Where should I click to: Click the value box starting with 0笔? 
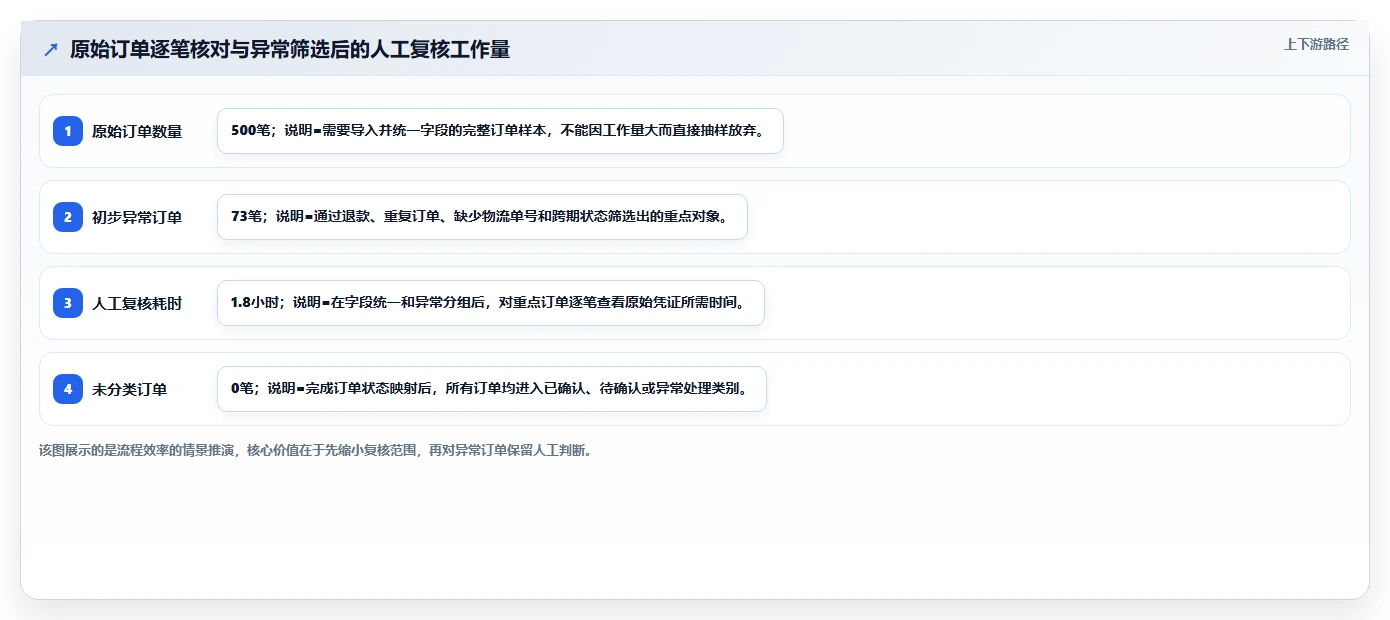pyautogui.click(x=492, y=389)
